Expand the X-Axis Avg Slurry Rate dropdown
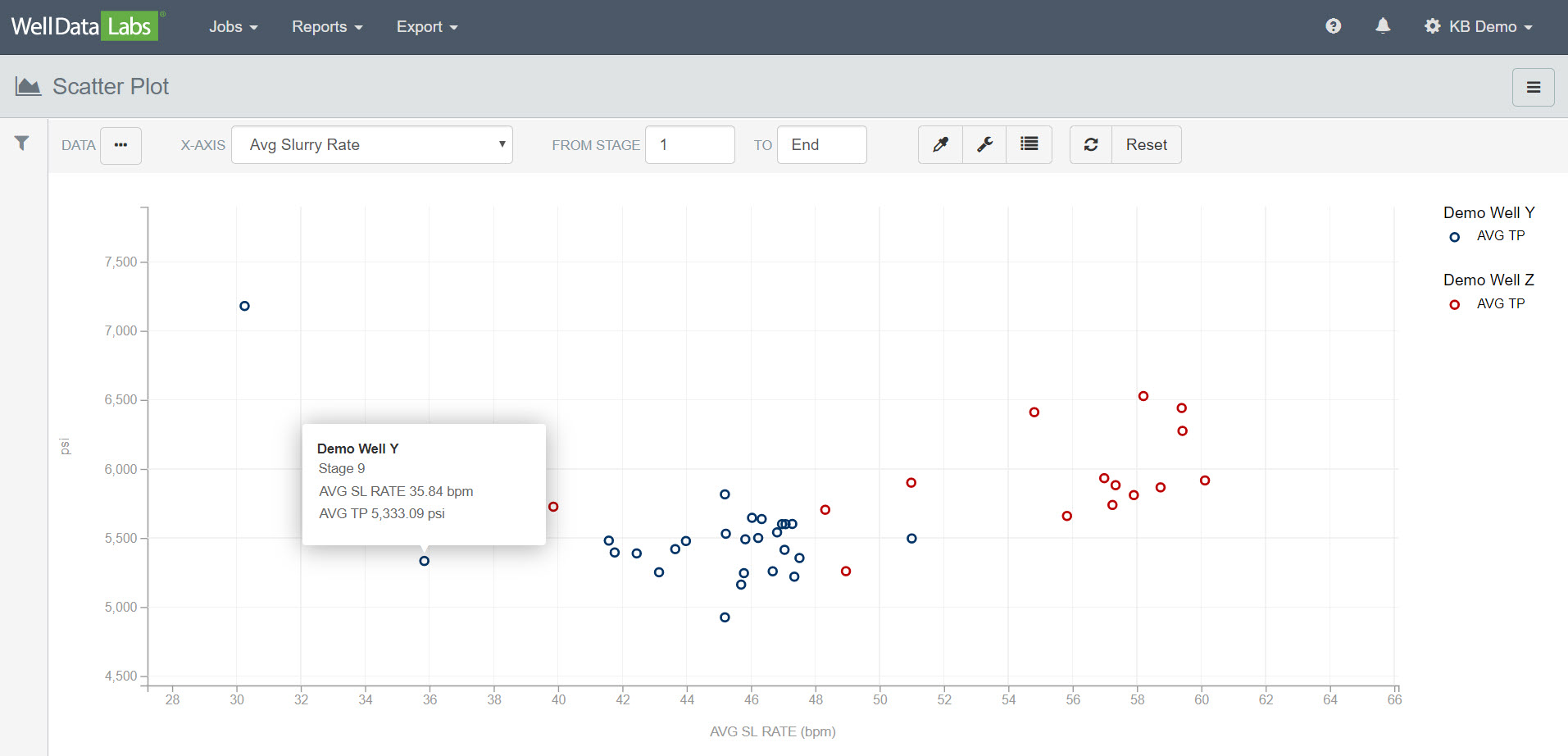This screenshot has height=756, width=1568. pos(372,145)
